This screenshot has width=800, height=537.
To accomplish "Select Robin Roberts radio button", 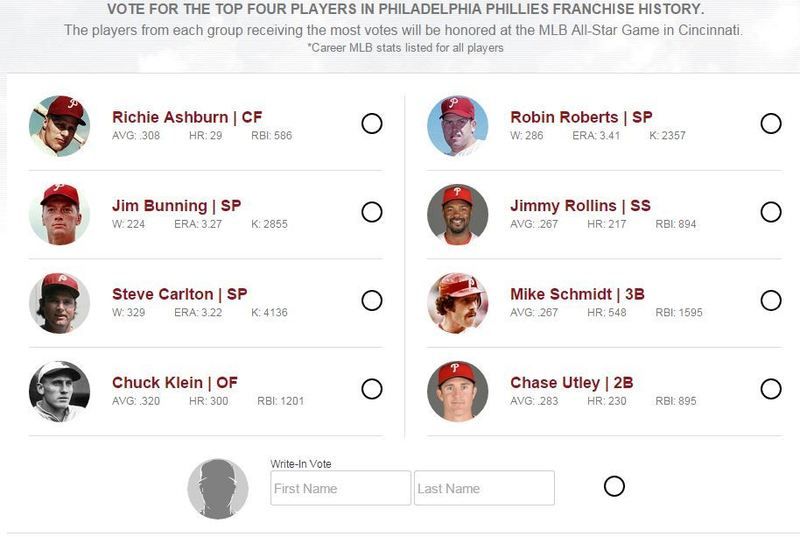I will click(x=771, y=123).
